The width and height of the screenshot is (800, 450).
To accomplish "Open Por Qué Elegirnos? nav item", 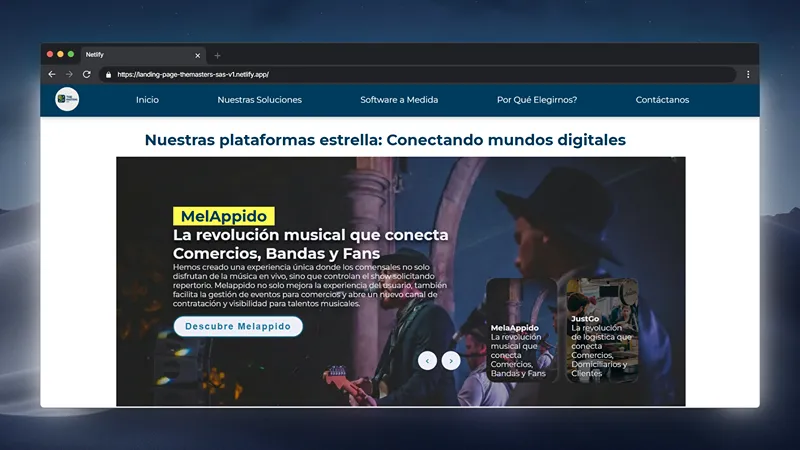I will 537,100.
